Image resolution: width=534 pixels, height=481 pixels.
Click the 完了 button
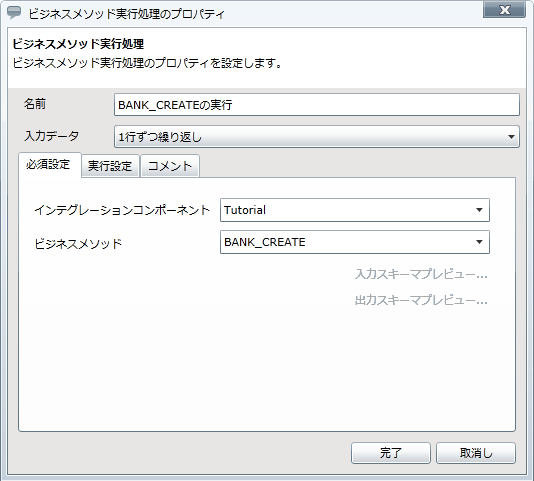tap(391, 453)
